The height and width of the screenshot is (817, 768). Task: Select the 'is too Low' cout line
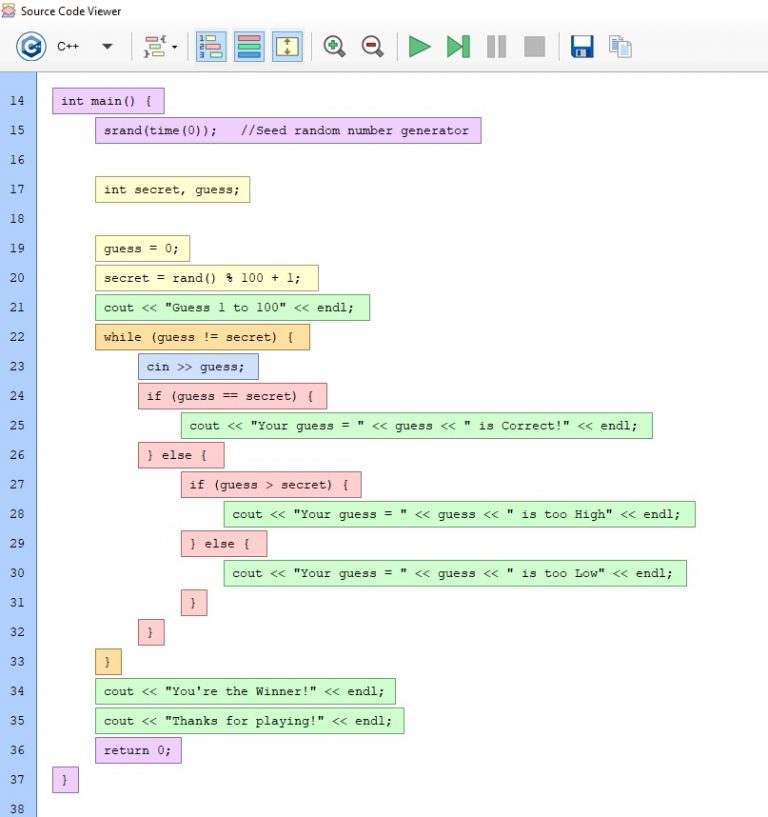coord(455,573)
